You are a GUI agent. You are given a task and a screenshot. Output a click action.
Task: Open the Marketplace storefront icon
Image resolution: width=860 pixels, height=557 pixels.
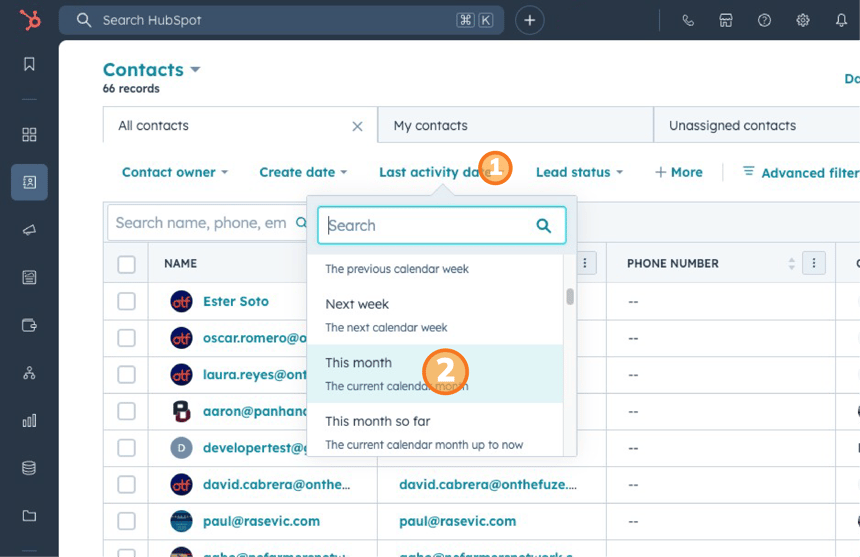[x=726, y=21]
